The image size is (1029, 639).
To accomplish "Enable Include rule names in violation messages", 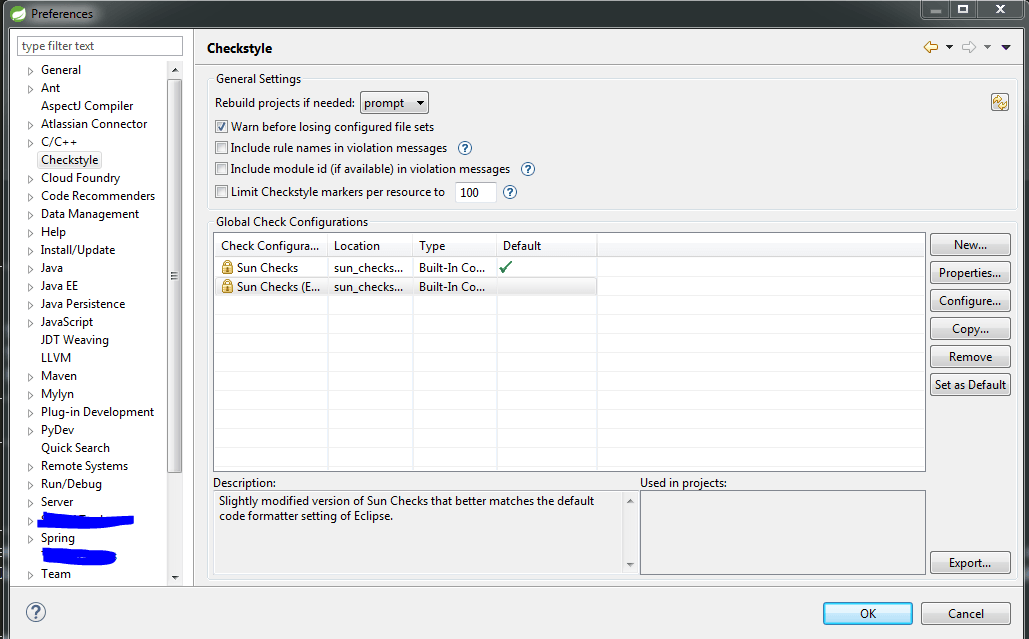I will click(x=222, y=148).
